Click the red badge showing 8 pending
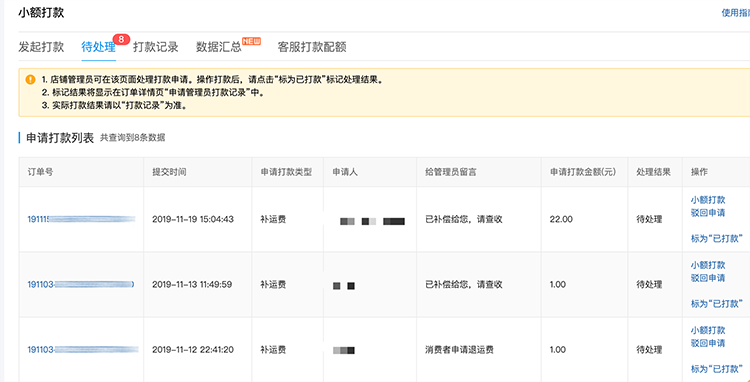Image resolution: width=750 pixels, height=382 pixels. pyautogui.click(x=121, y=39)
